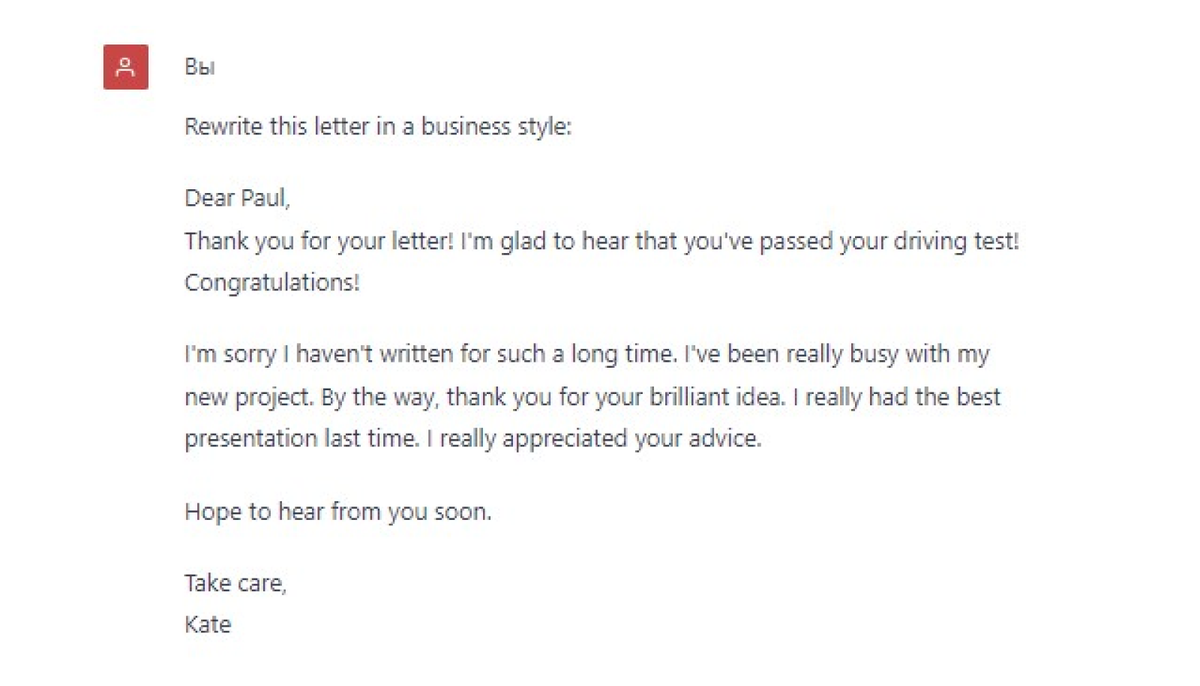Click the "Take care," closing line

click(x=236, y=583)
